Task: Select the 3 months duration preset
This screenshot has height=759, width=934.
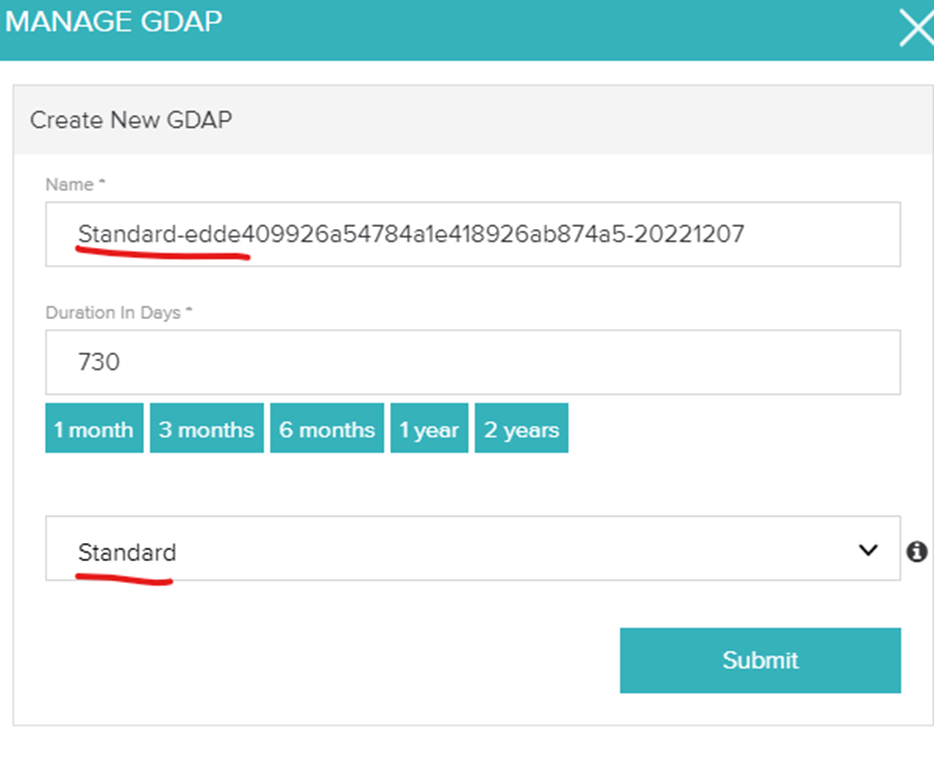Action: point(206,428)
